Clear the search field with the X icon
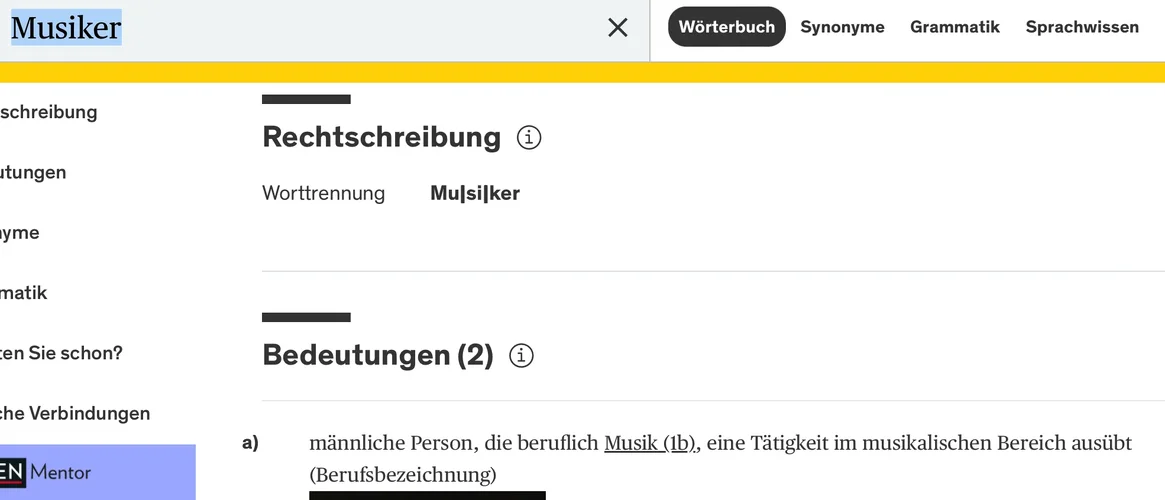This screenshot has height=500, width=1165. coord(618,28)
